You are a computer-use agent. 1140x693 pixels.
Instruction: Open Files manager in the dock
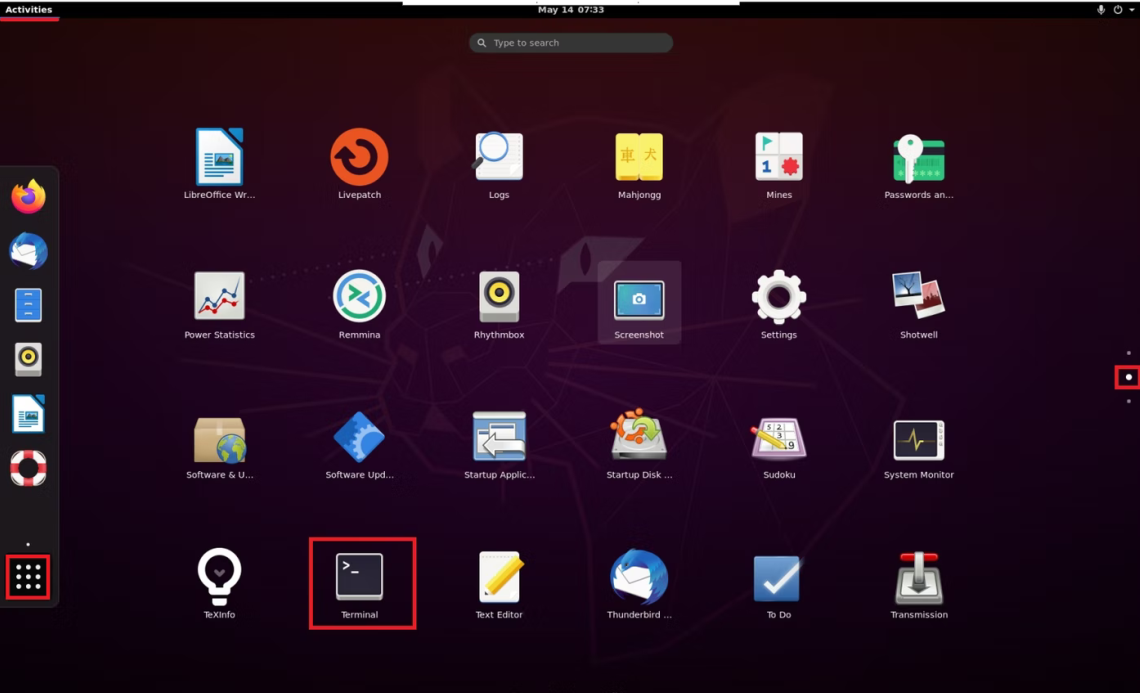[28, 305]
